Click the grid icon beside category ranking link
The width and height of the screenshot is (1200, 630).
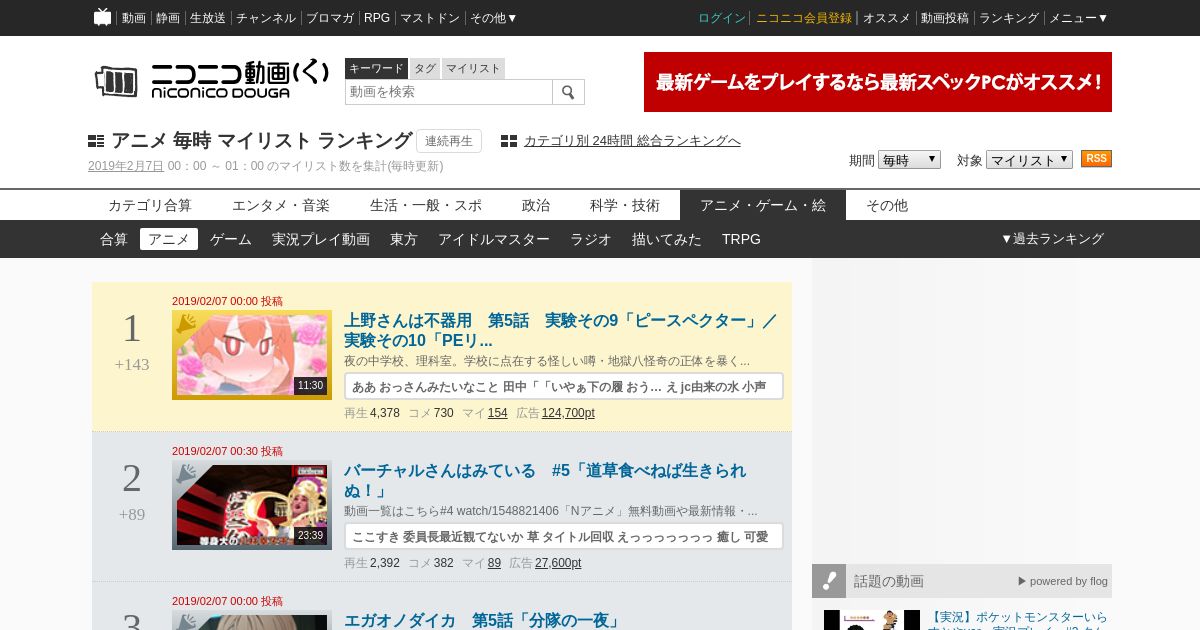[509, 141]
